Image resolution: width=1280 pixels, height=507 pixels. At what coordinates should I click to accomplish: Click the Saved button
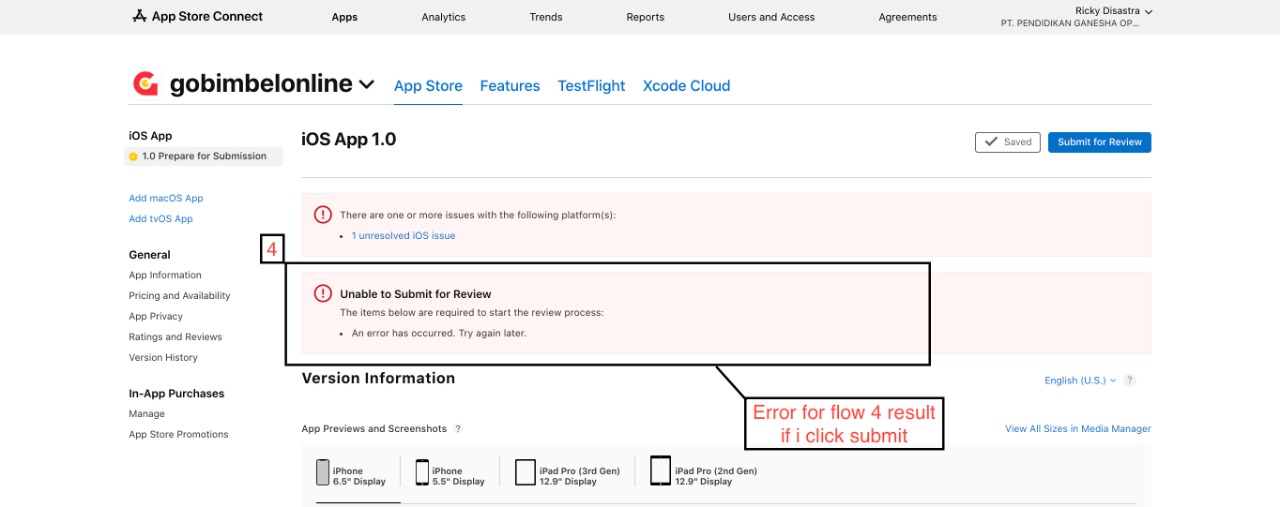point(1008,142)
